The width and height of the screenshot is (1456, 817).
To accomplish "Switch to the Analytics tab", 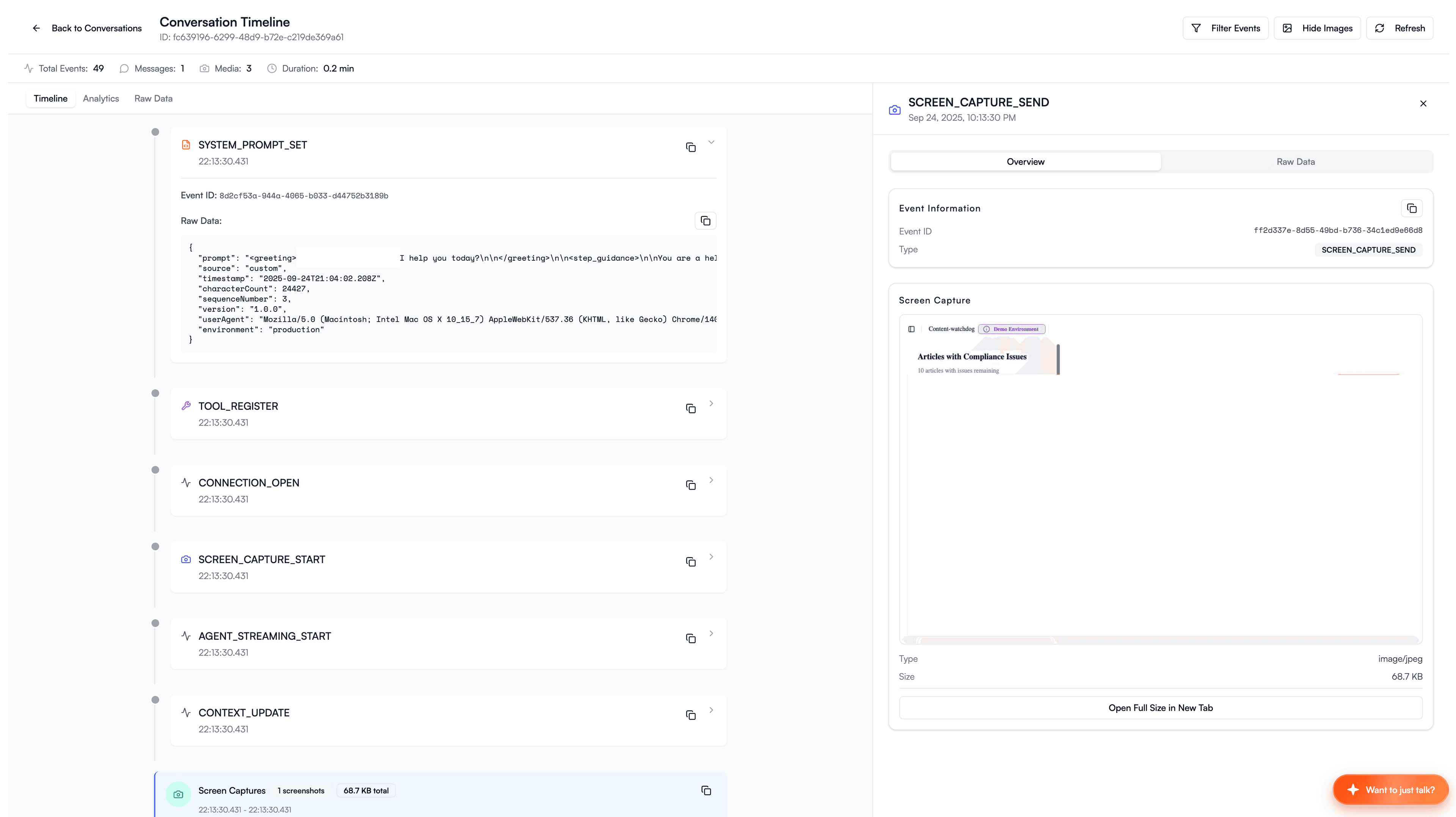I will [100, 98].
